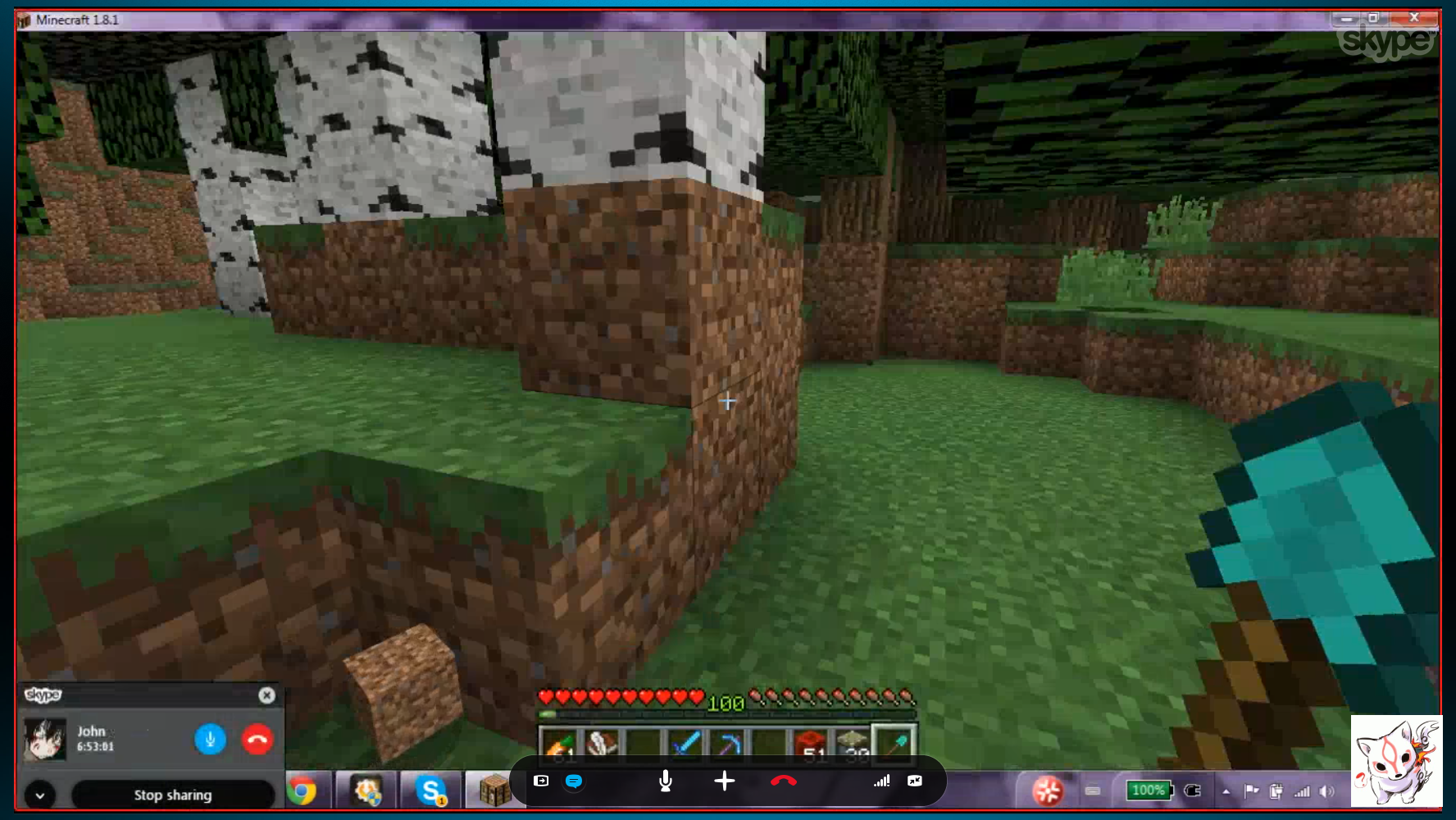End John's call from the mini Skype panel

point(257,740)
